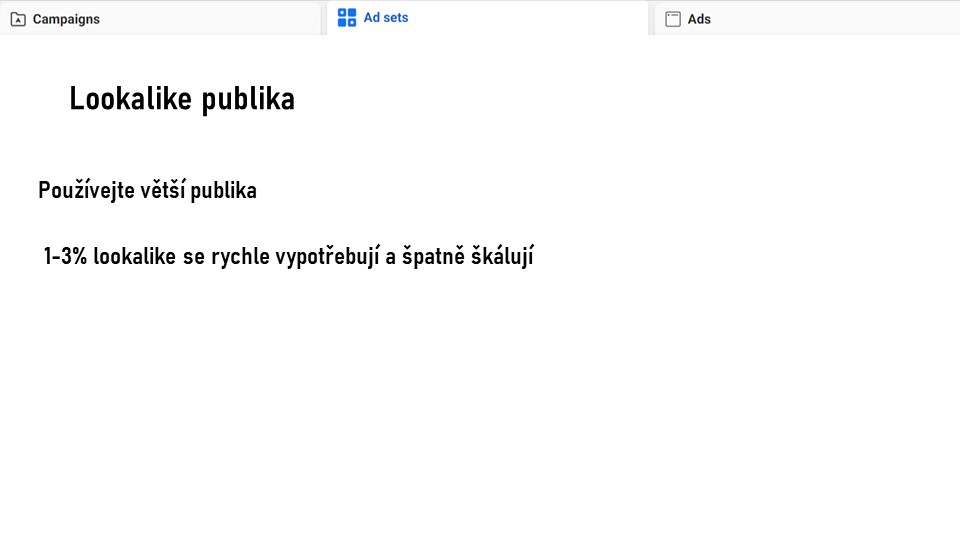Select the Používejte větší publika line
Viewport: 960px width, 540px height.
point(148,190)
